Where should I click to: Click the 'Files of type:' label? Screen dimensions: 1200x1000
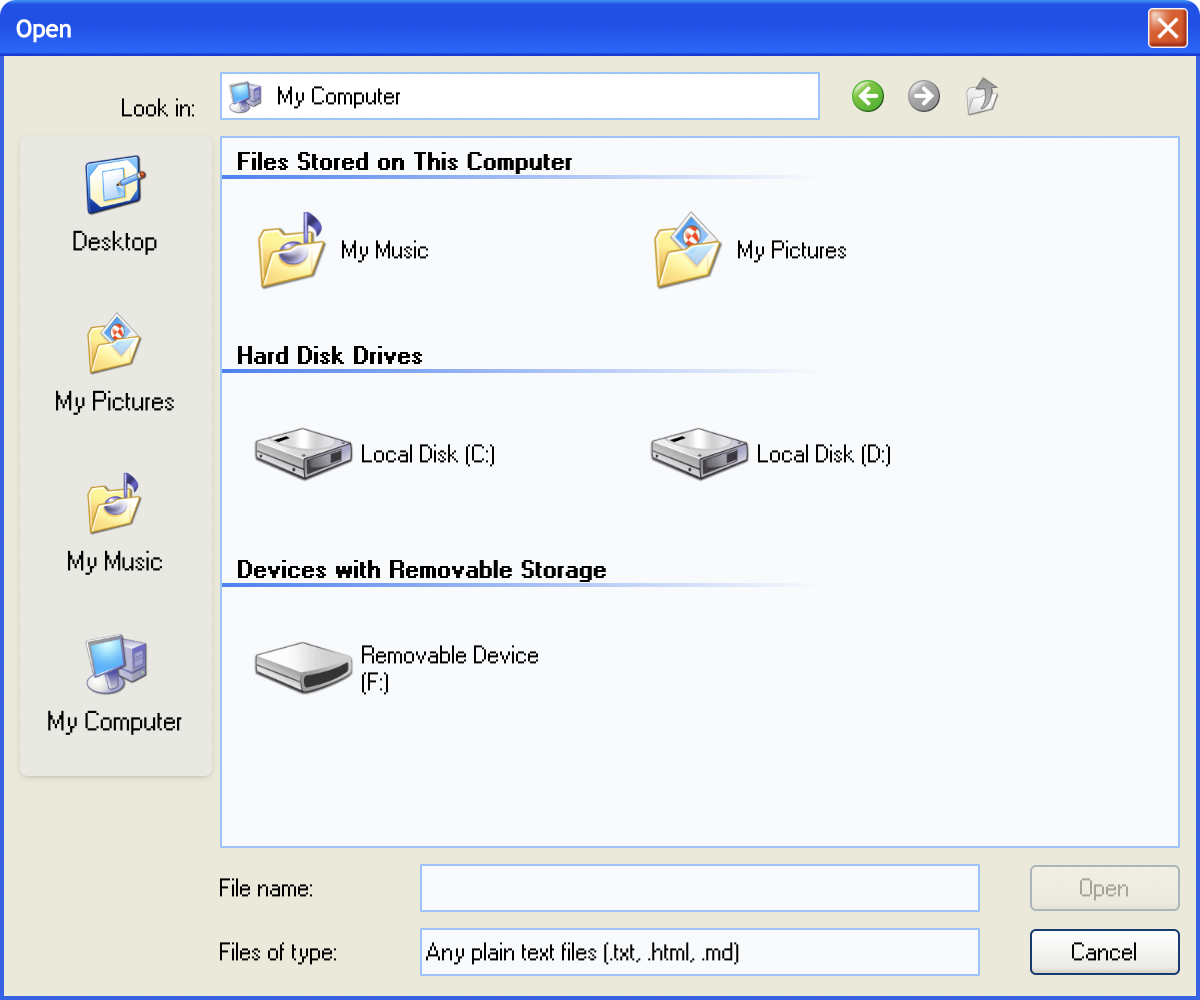pyautogui.click(x=278, y=952)
